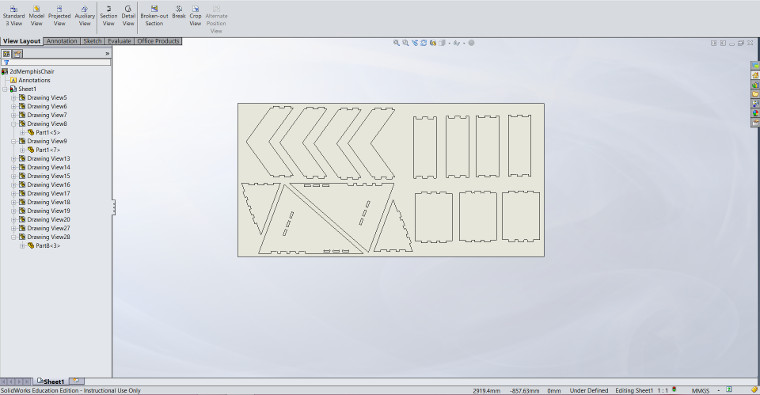
Task: Select the Detail View tool
Action: tap(128, 16)
